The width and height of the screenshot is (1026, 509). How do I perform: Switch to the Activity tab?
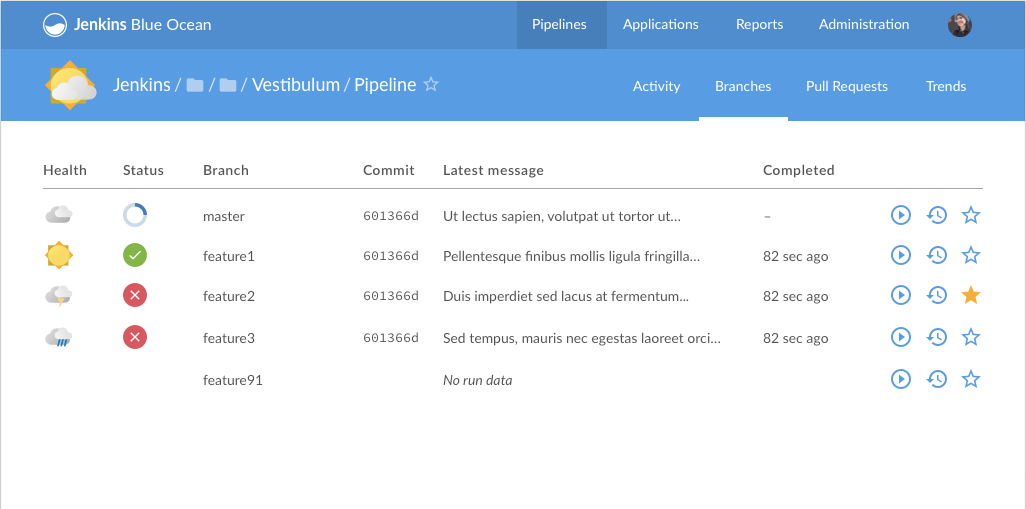(656, 86)
